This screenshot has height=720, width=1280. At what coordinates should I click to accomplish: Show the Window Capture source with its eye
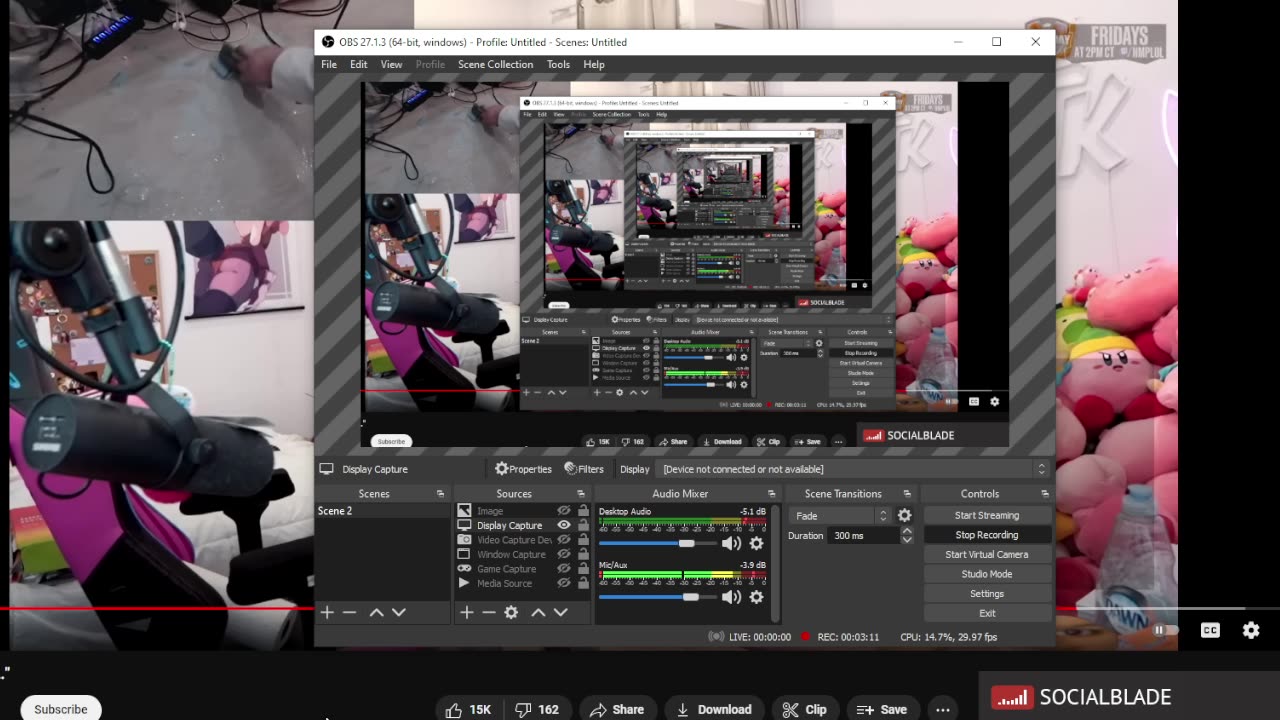click(564, 554)
